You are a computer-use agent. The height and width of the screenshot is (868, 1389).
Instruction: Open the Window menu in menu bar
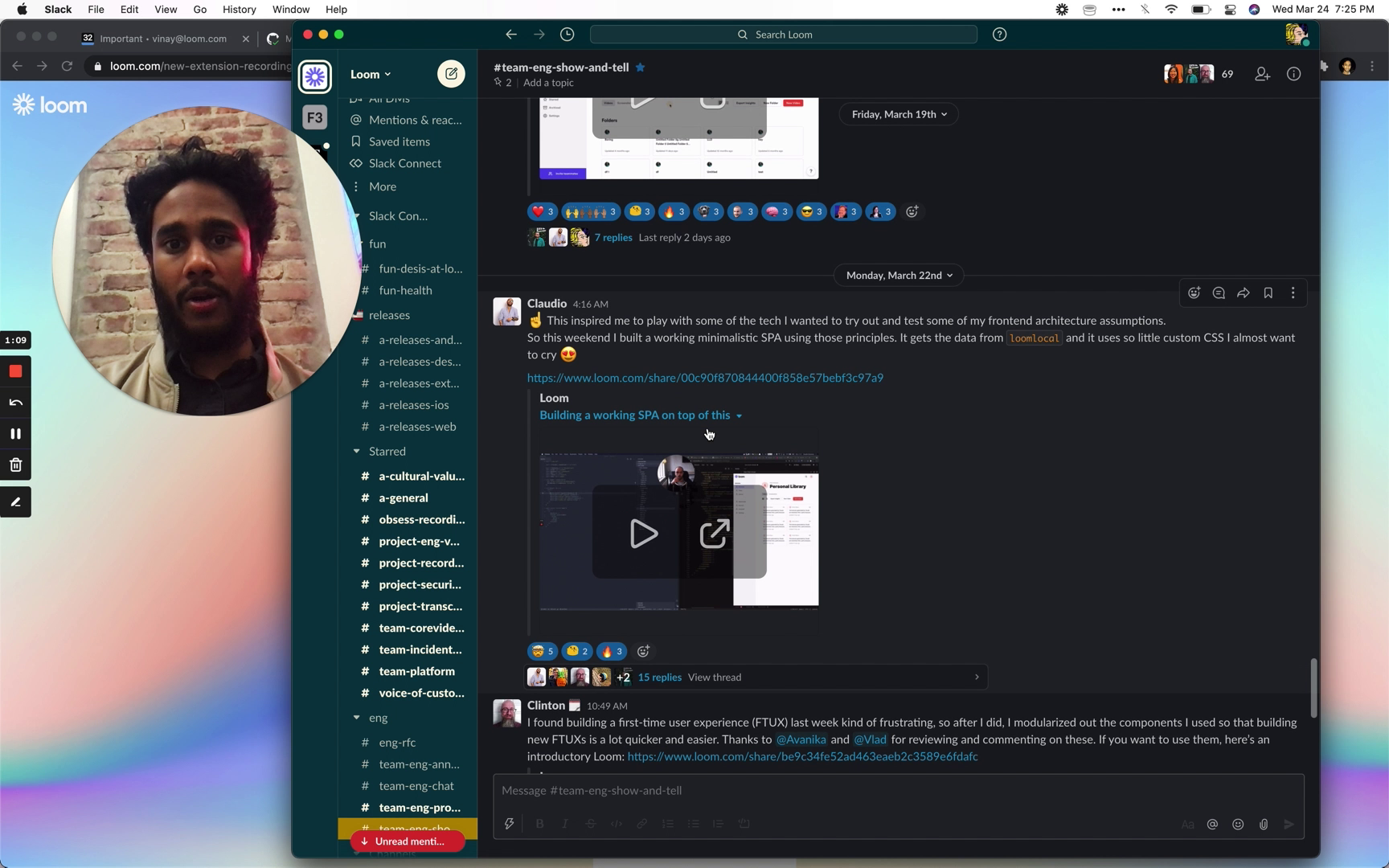point(291,10)
